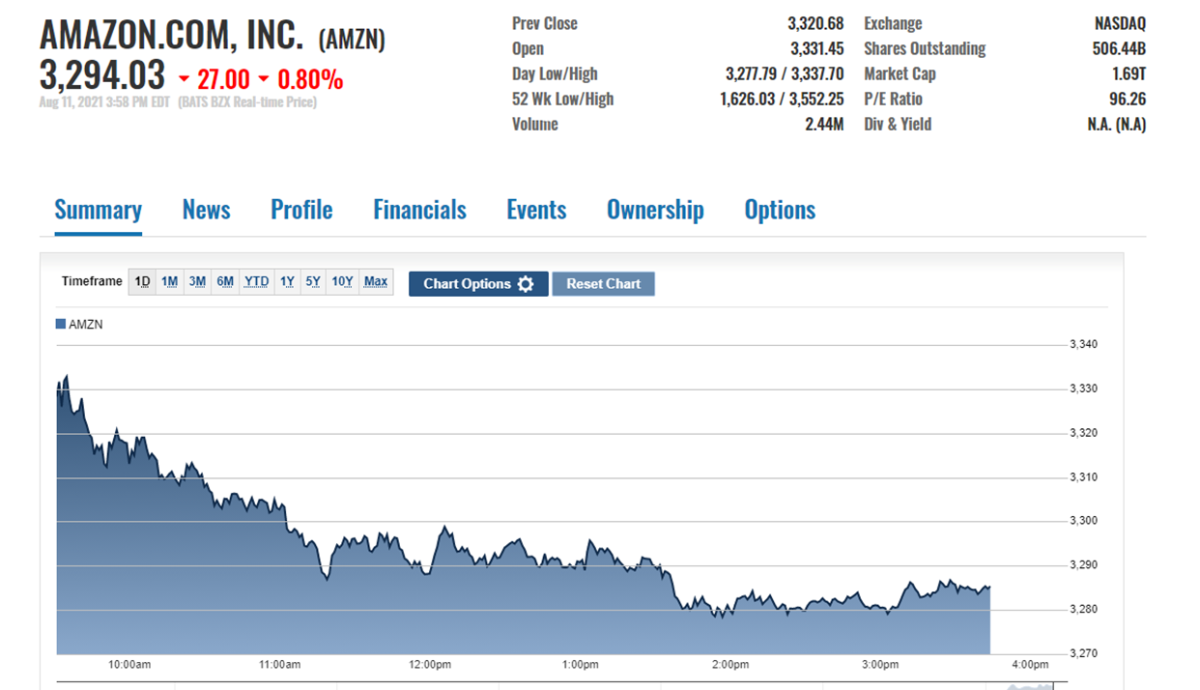Select the YTD timeframe
The image size is (1200, 690).
tap(257, 282)
